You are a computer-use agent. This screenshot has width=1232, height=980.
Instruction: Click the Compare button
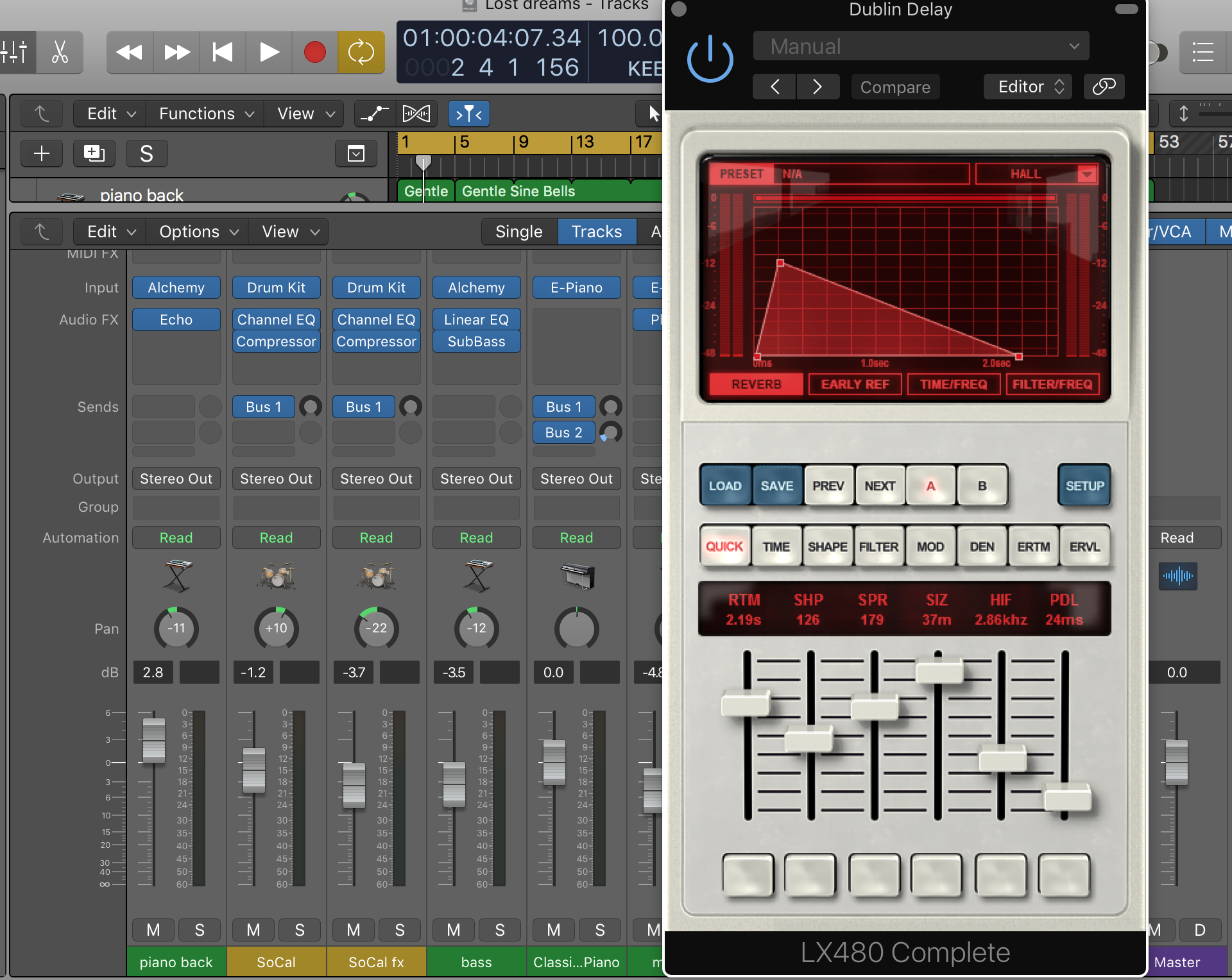[x=895, y=87]
